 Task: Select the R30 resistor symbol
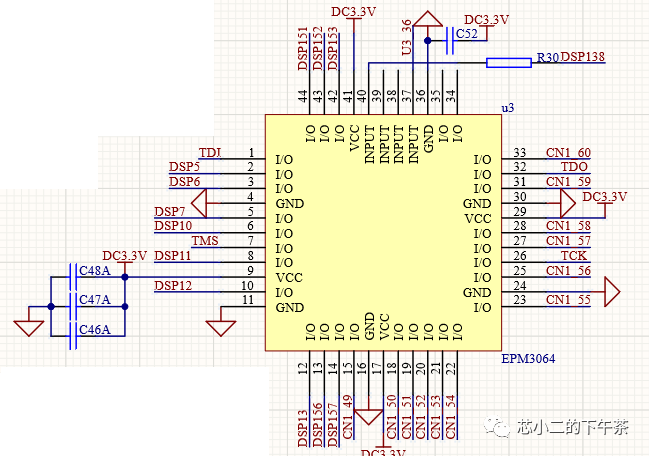pos(508,63)
